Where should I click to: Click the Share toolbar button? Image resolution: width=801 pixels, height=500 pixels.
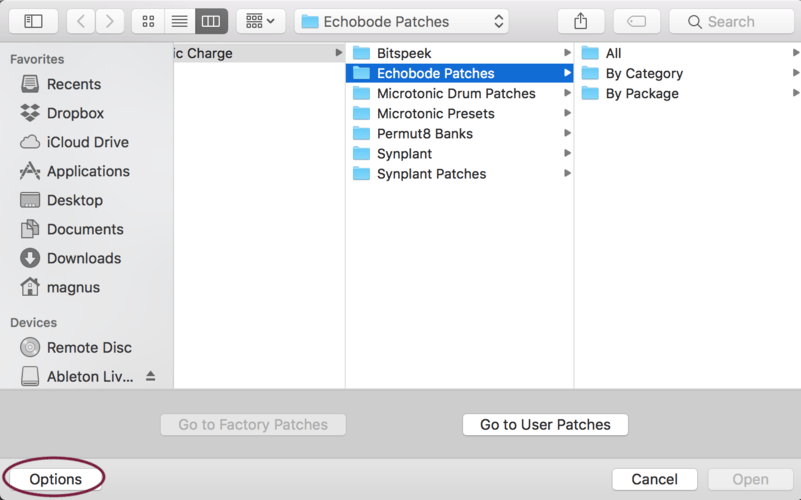pos(581,21)
